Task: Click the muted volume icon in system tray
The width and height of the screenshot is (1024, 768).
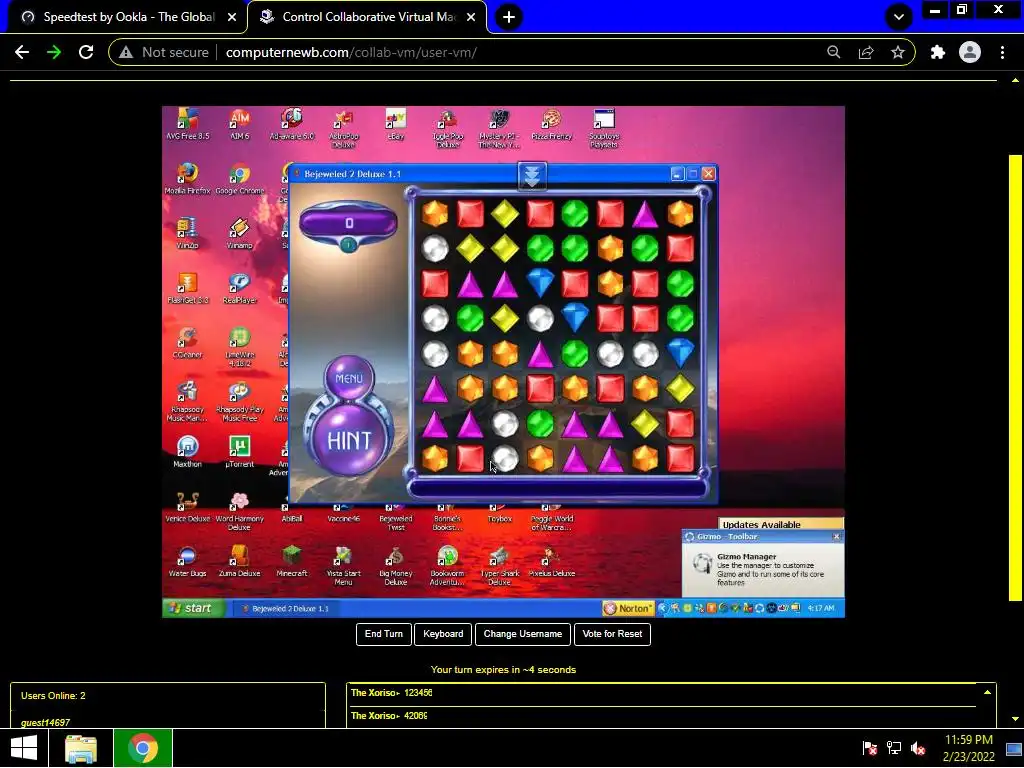Action: (918, 748)
